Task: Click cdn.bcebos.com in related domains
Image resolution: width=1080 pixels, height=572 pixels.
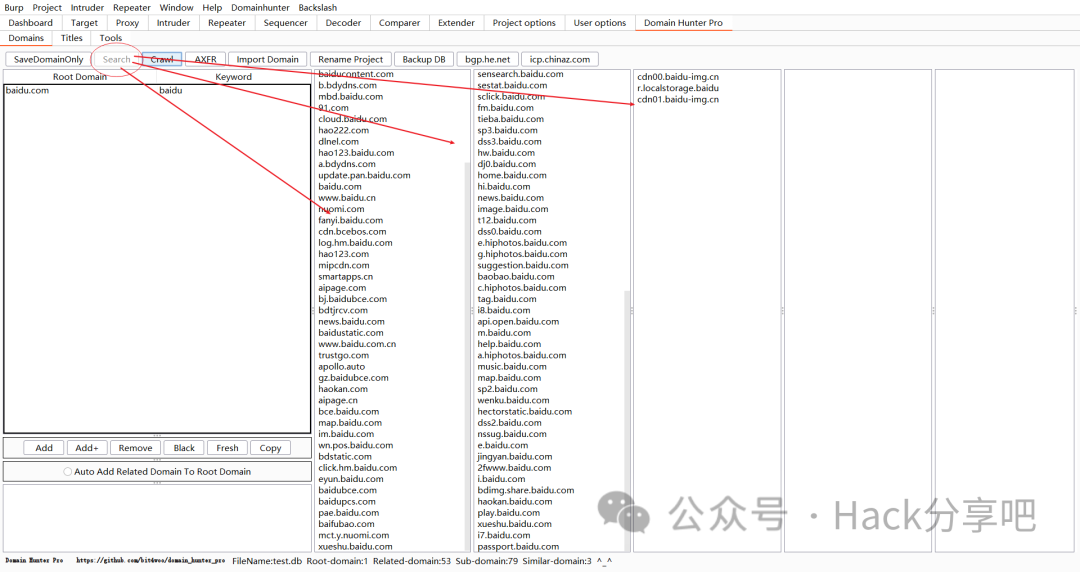Action: [352, 232]
